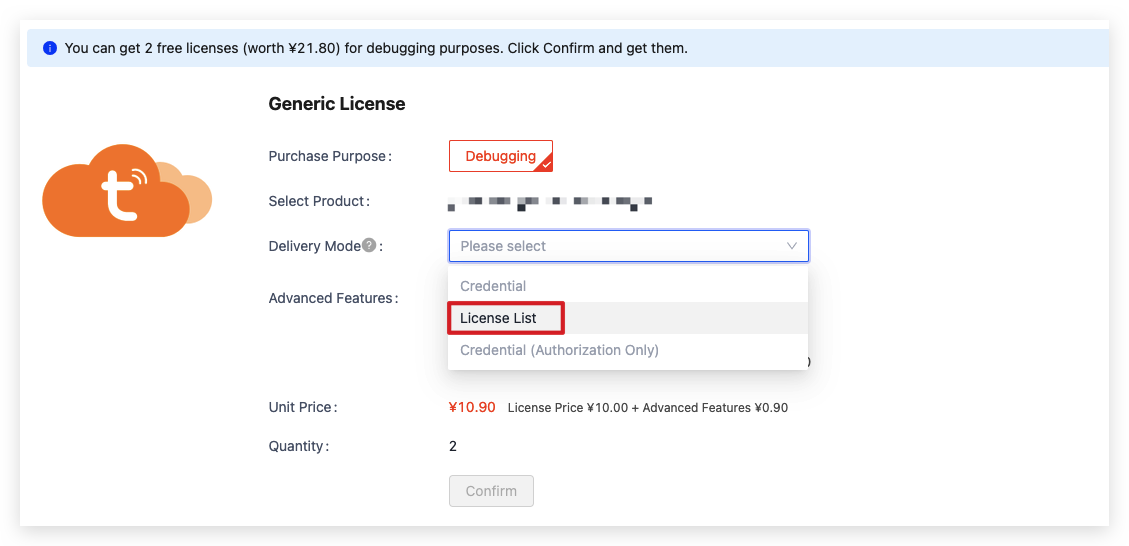Viewport: 1129px width, 546px height.
Task: Click the License Price breakdown text
Action: [x=647, y=408]
